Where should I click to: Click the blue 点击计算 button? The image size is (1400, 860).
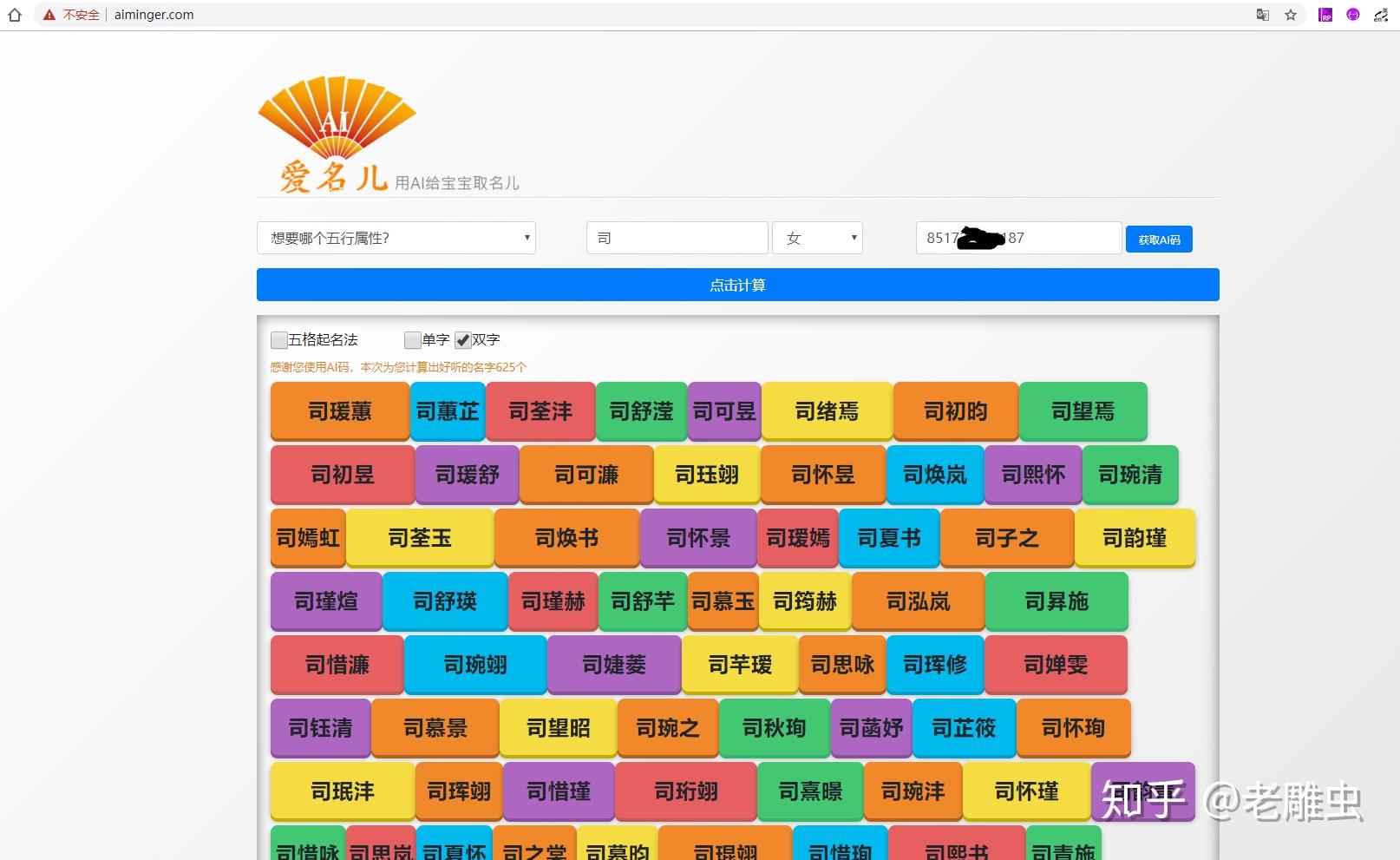pyautogui.click(x=738, y=285)
